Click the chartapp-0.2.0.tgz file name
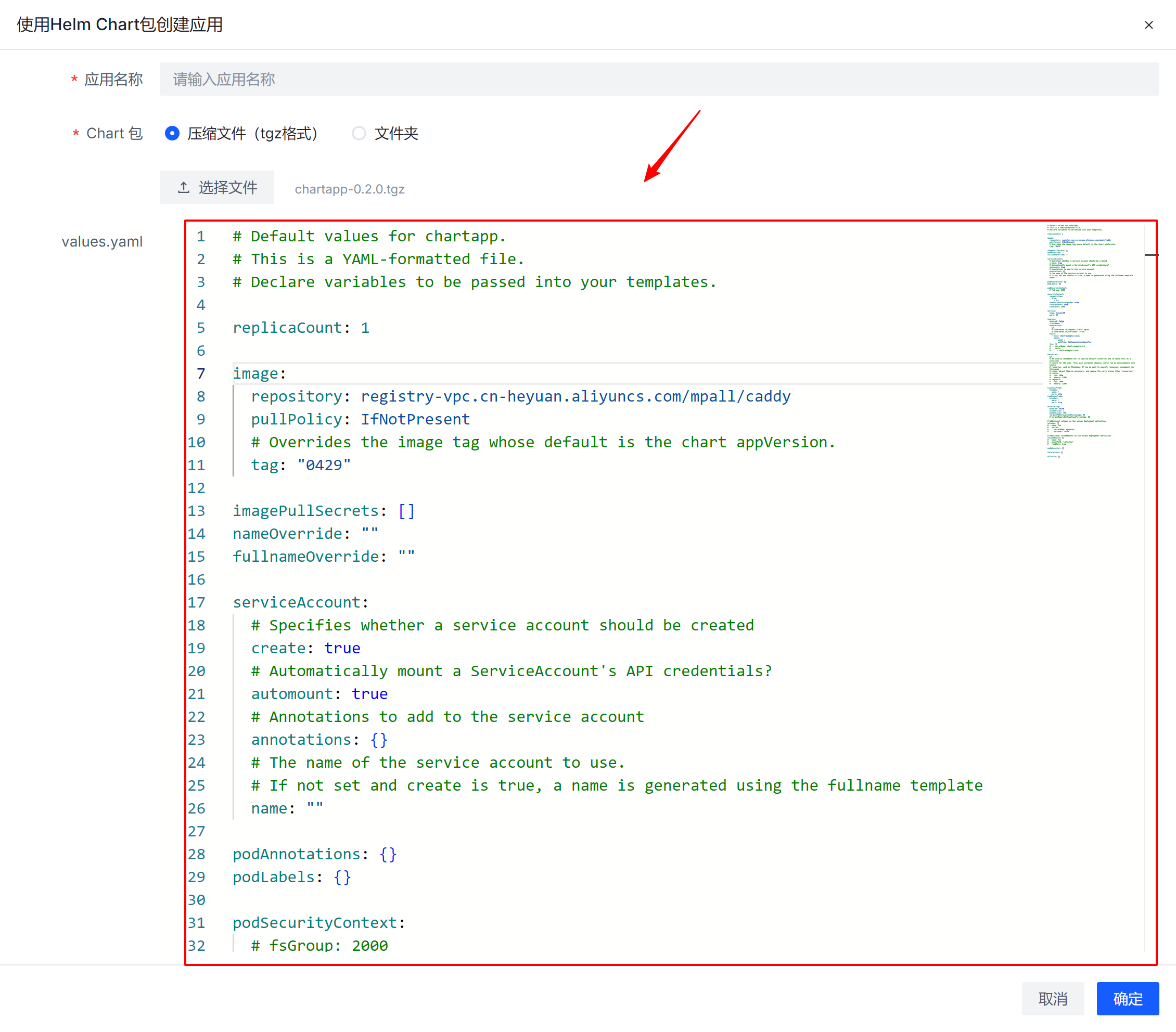Image resolution: width=1176 pixels, height=1032 pixels. pos(350,189)
